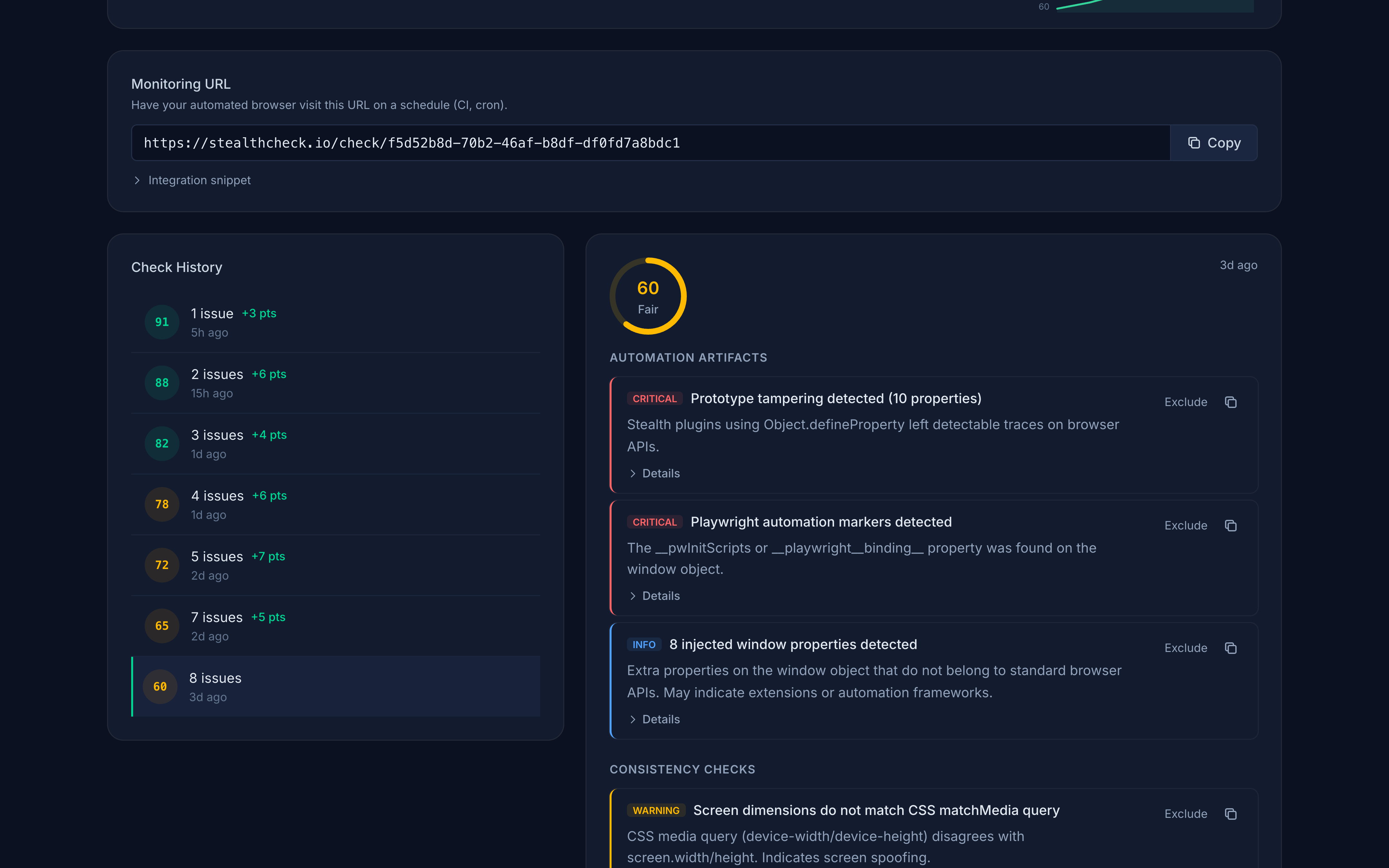Exclude the Prototype tampering detected issue
1389x868 pixels.
click(1186, 402)
